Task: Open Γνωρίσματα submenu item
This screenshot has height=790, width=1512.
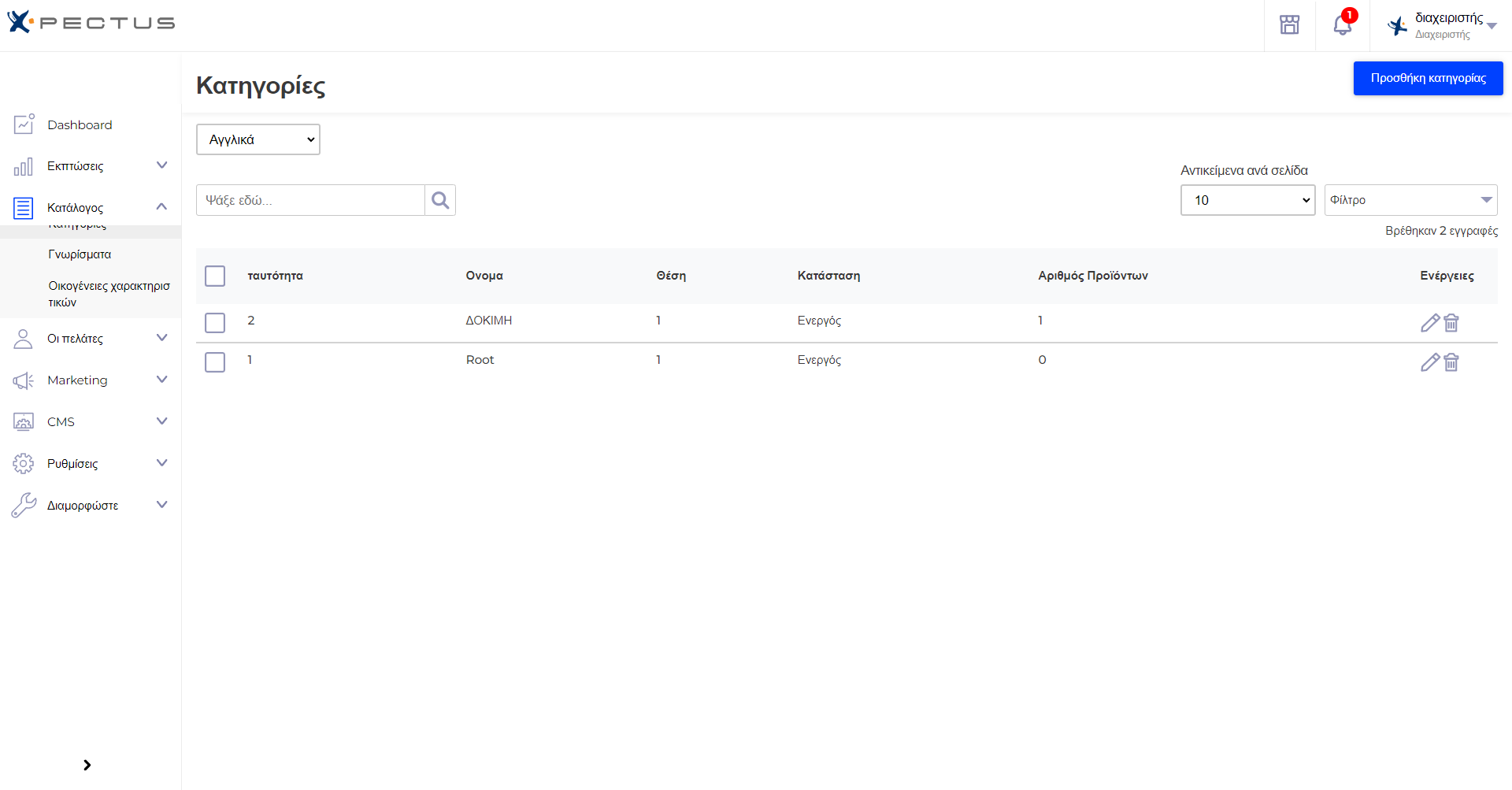Action: (x=80, y=254)
